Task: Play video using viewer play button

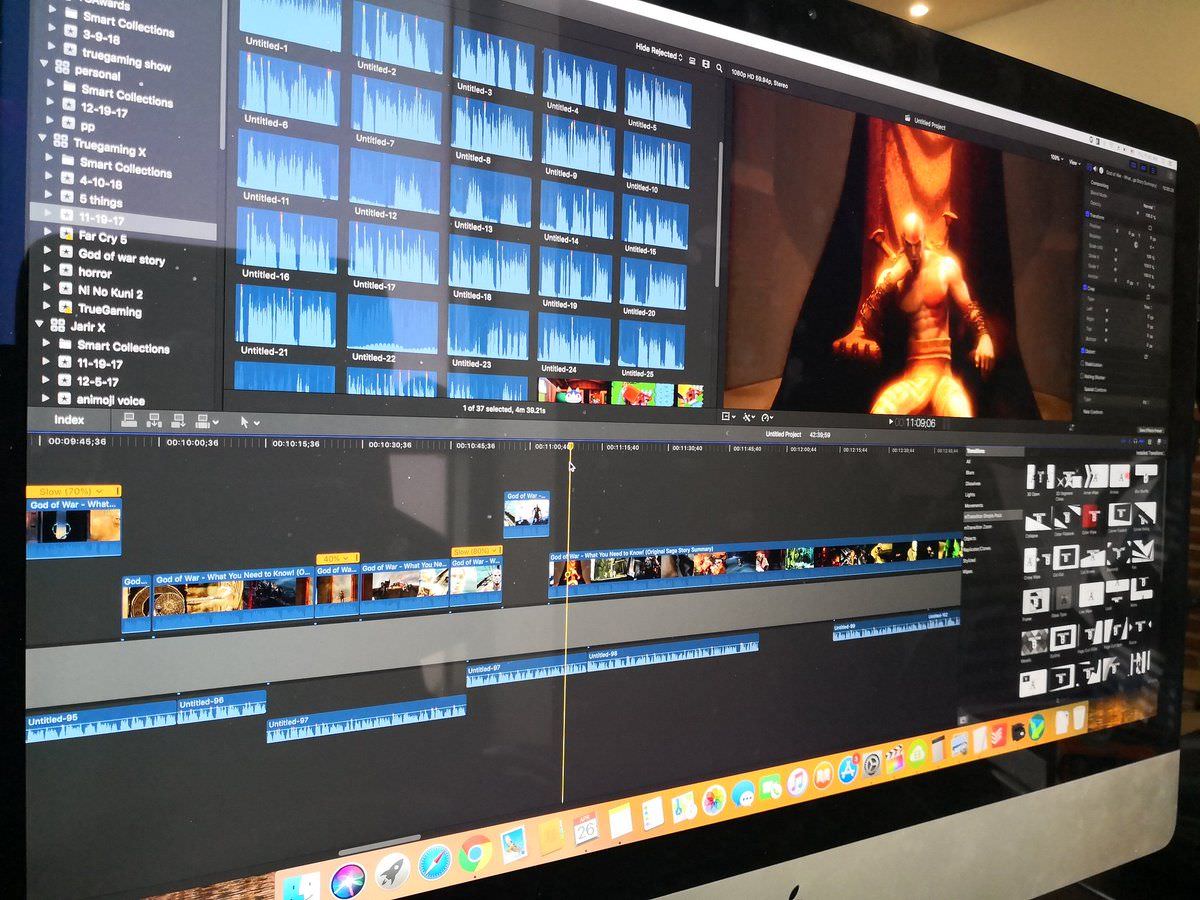Action: [x=891, y=422]
